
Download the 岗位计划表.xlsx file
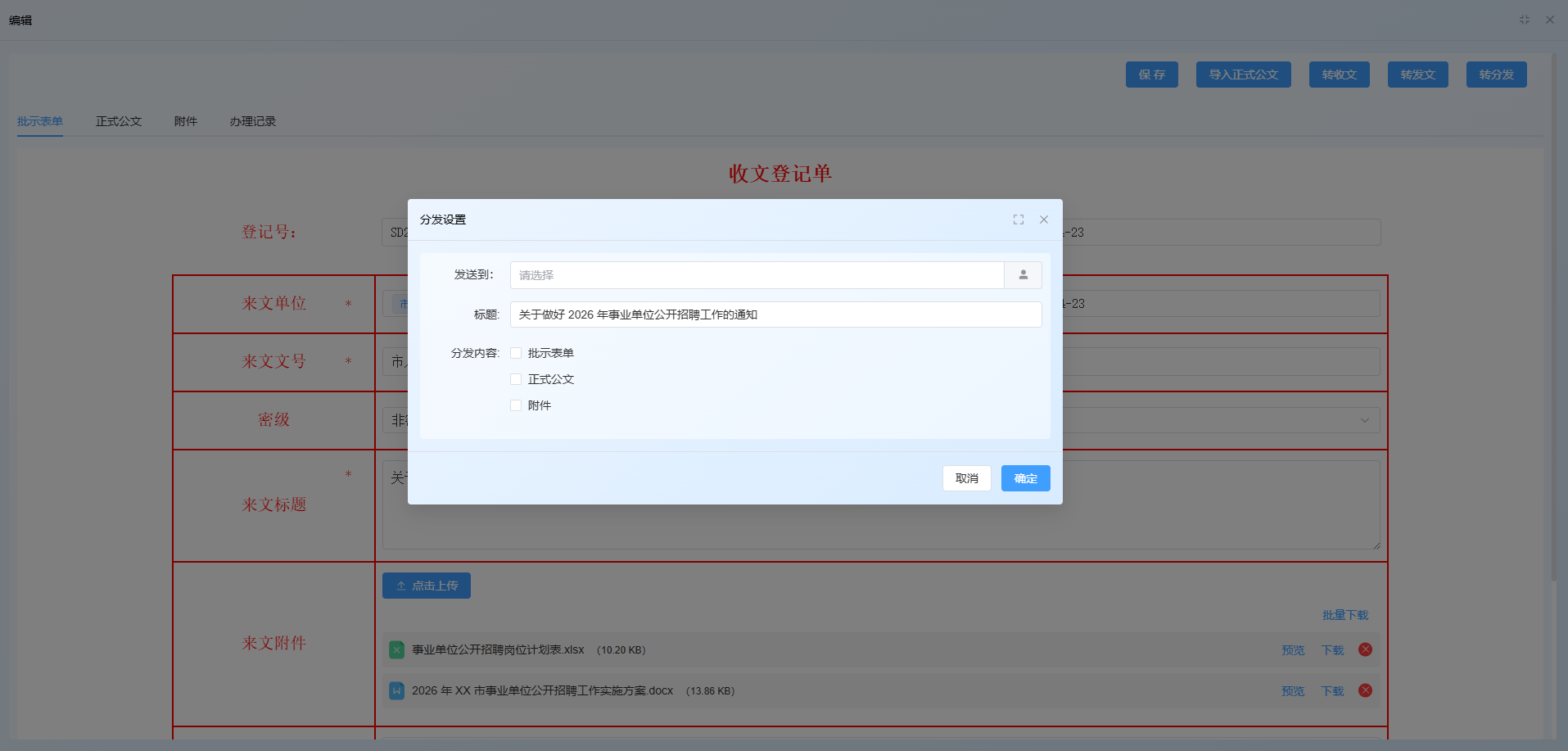(1332, 650)
